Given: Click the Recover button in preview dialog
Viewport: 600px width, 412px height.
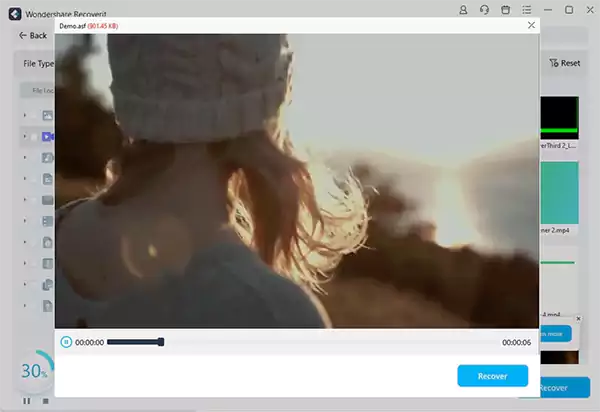Looking at the screenshot, I should (492, 376).
